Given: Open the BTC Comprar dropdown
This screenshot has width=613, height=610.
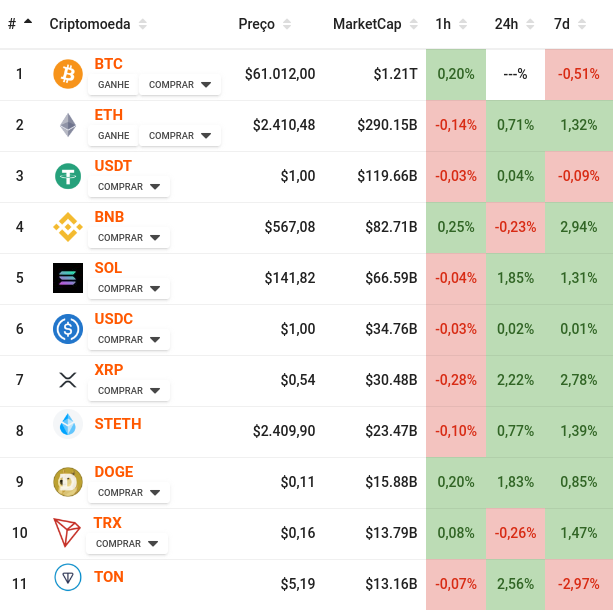Looking at the screenshot, I should [180, 85].
